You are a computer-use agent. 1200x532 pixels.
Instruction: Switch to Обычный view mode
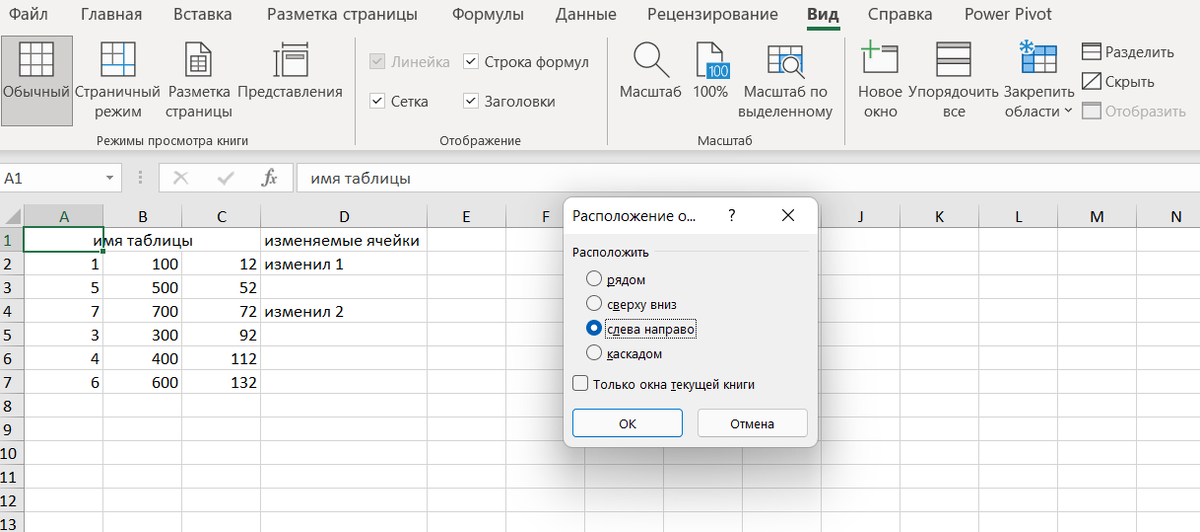(x=37, y=80)
